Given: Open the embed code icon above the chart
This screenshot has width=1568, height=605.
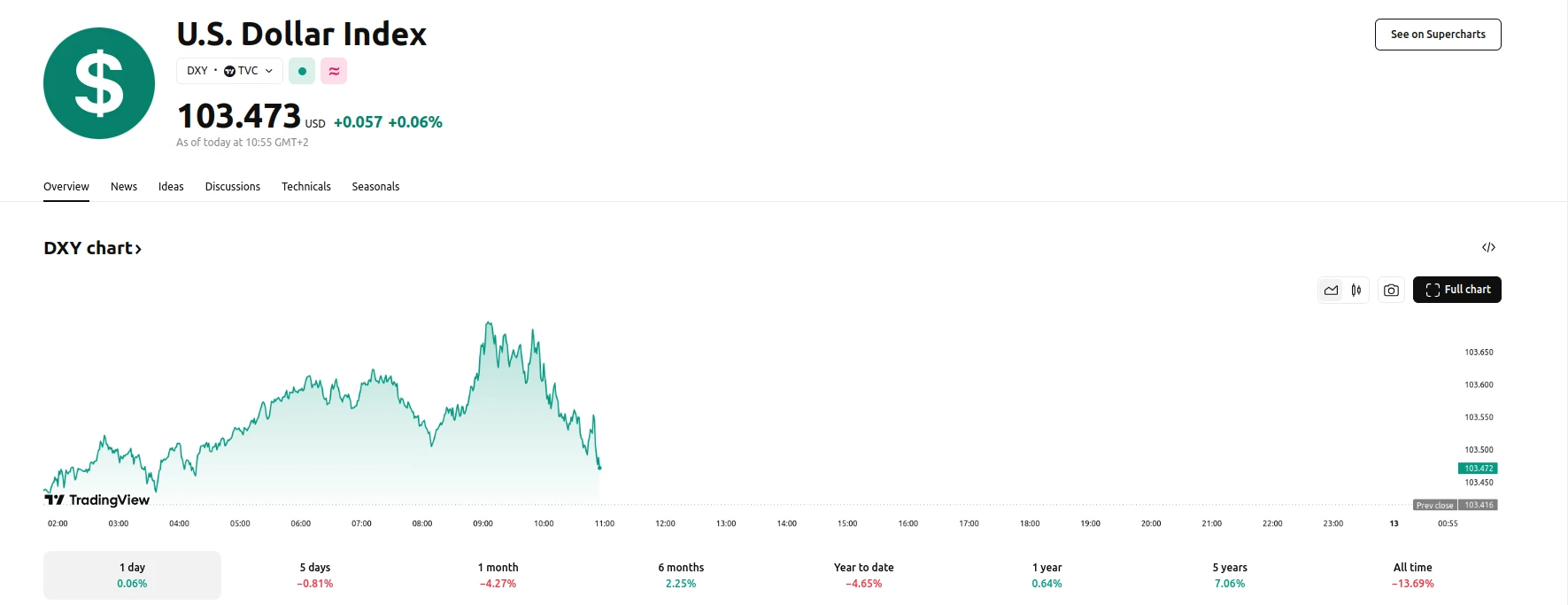Looking at the screenshot, I should [1489, 247].
